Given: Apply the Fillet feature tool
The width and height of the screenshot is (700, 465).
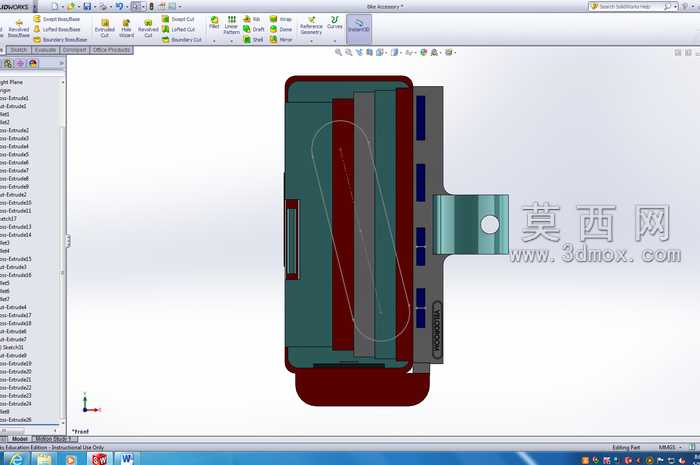Looking at the screenshot, I should point(214,22).
